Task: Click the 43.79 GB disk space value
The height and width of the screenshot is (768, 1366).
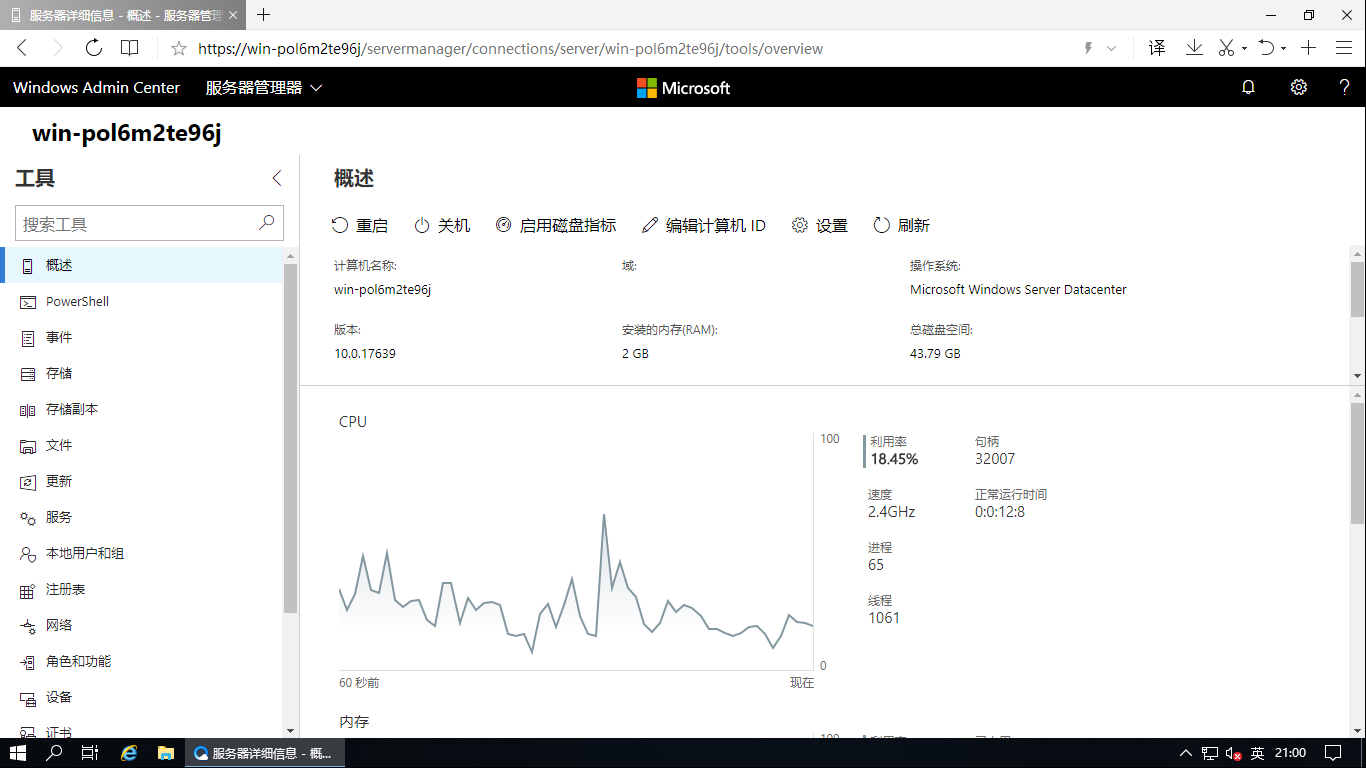Action: [x=935, y=354]
